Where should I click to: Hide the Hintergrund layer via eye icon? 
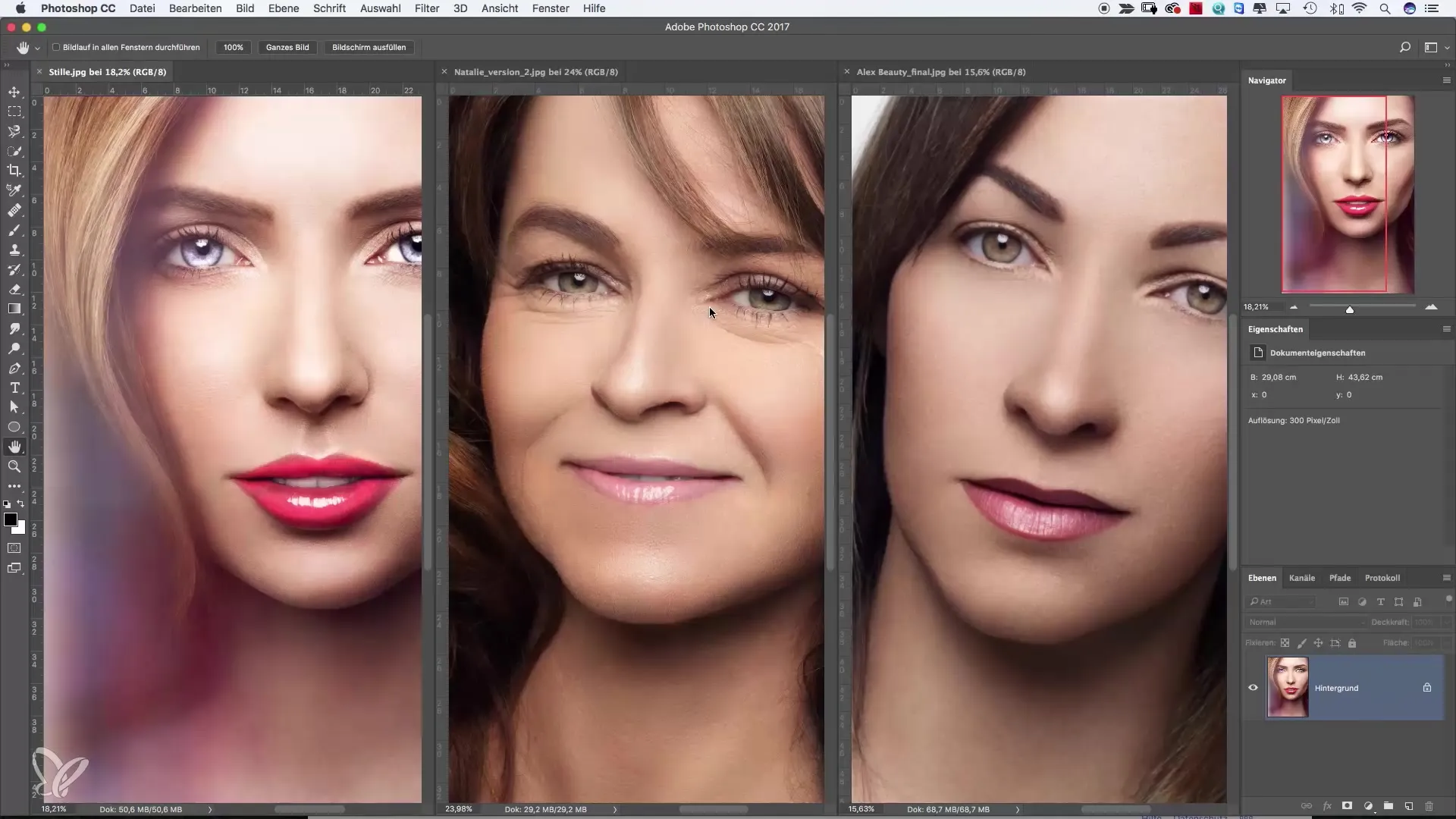tap(1253, 688)
